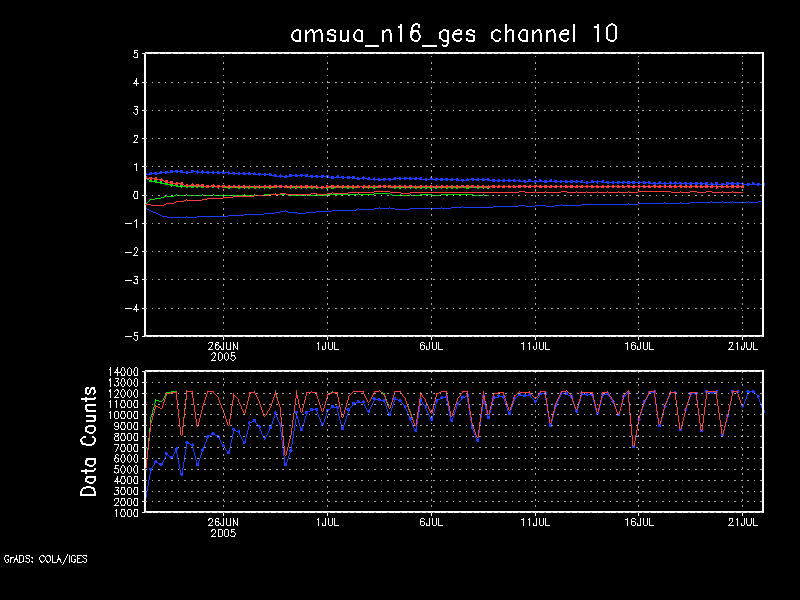Select the 11JUL date label under the upper chart
Viewport: 800px width, 600px height.
(536, 345)
